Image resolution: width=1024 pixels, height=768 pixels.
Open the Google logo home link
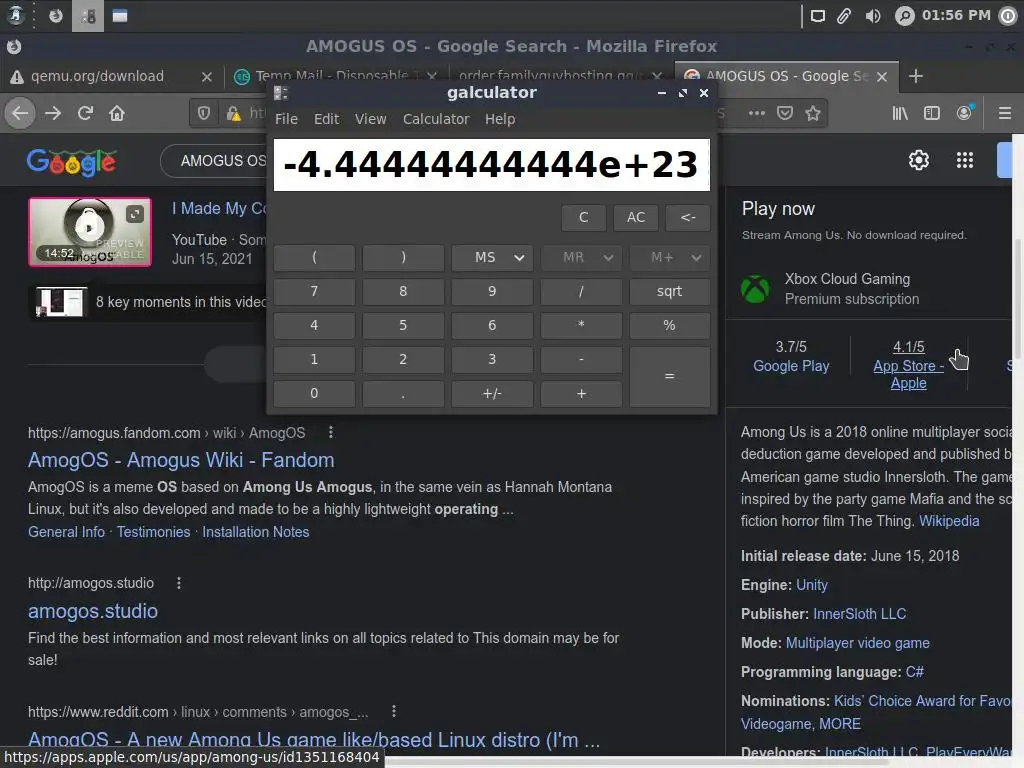[x=71, y=162]
